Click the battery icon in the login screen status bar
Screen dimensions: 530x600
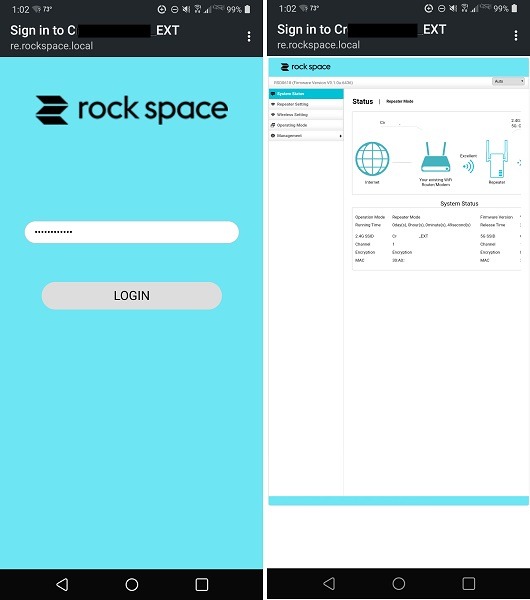[248, 9]
